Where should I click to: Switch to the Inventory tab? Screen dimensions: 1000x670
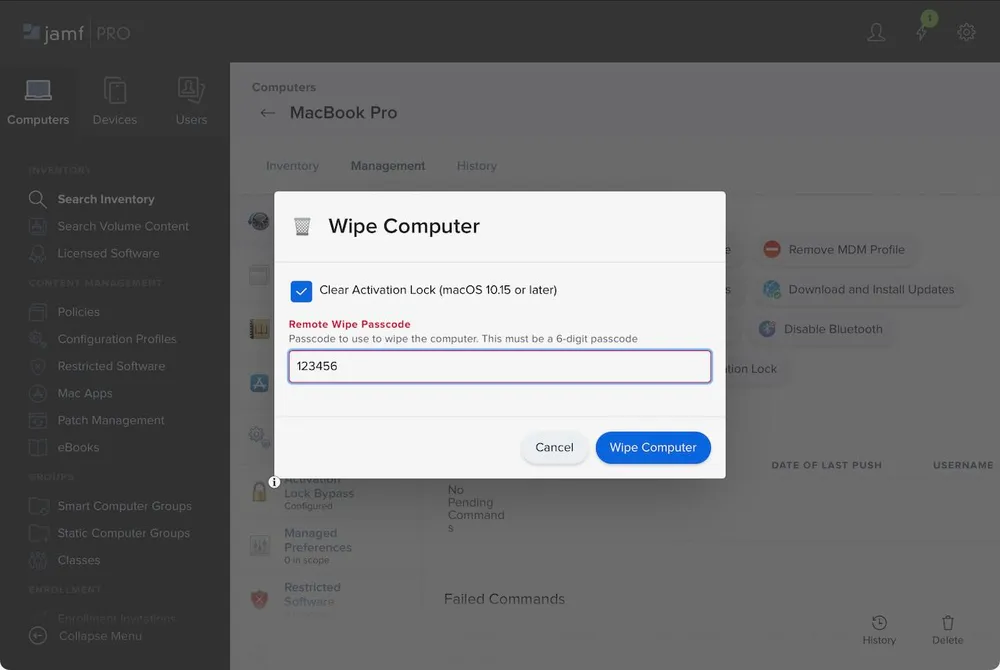tap(292, 165)
